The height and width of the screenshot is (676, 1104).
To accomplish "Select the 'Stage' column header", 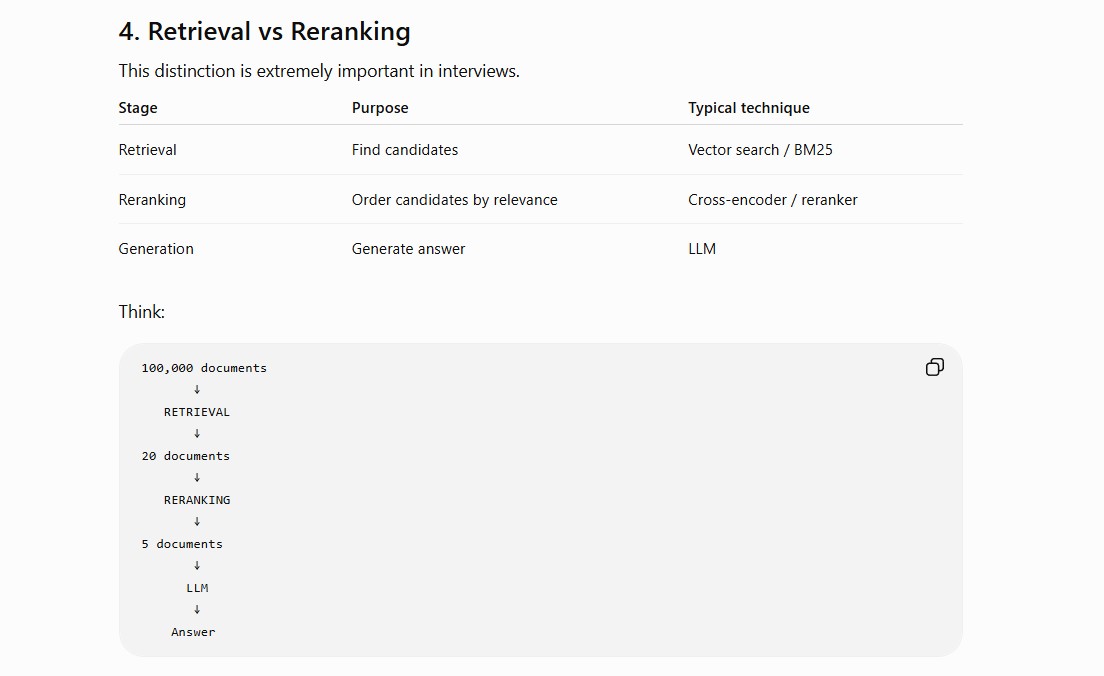I will click(138, 108).
